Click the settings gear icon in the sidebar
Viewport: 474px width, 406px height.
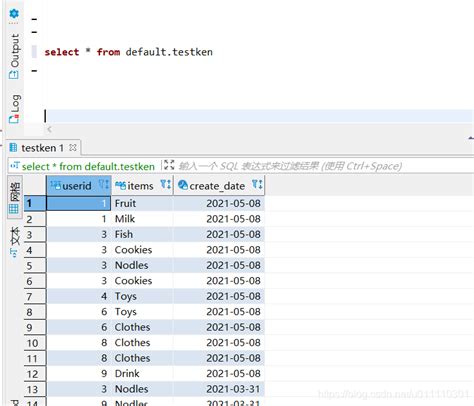click(x=14, y=14)
